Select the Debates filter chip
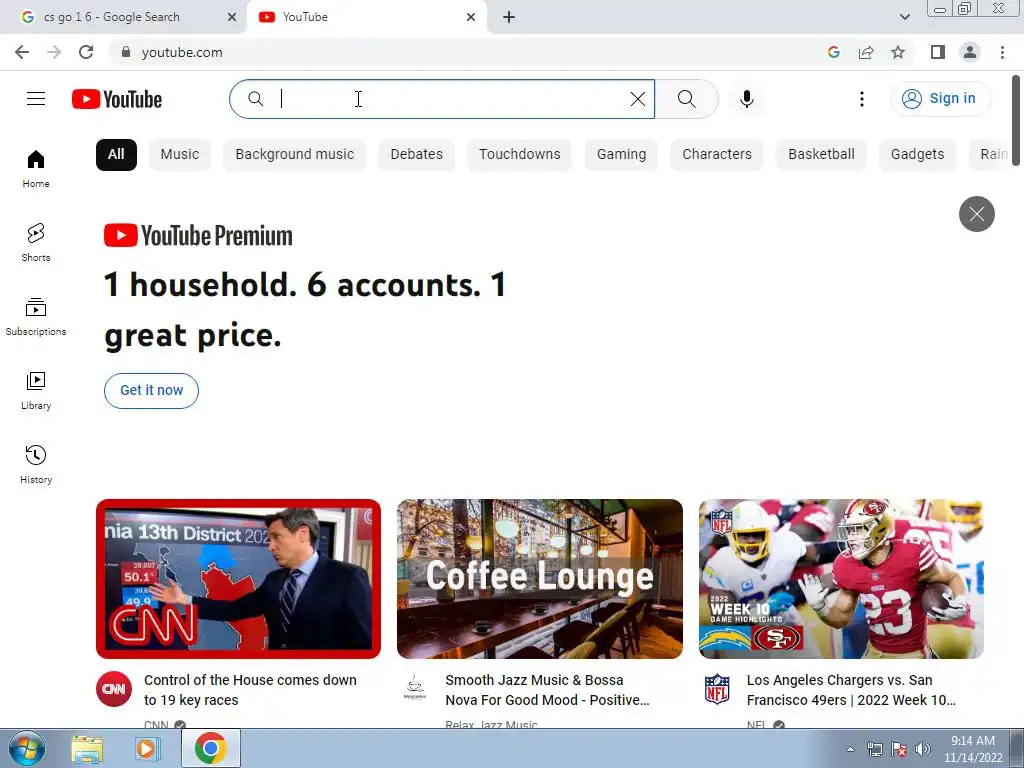The width and height of the screenshot is (1024, 768). (x=417, y=155)
